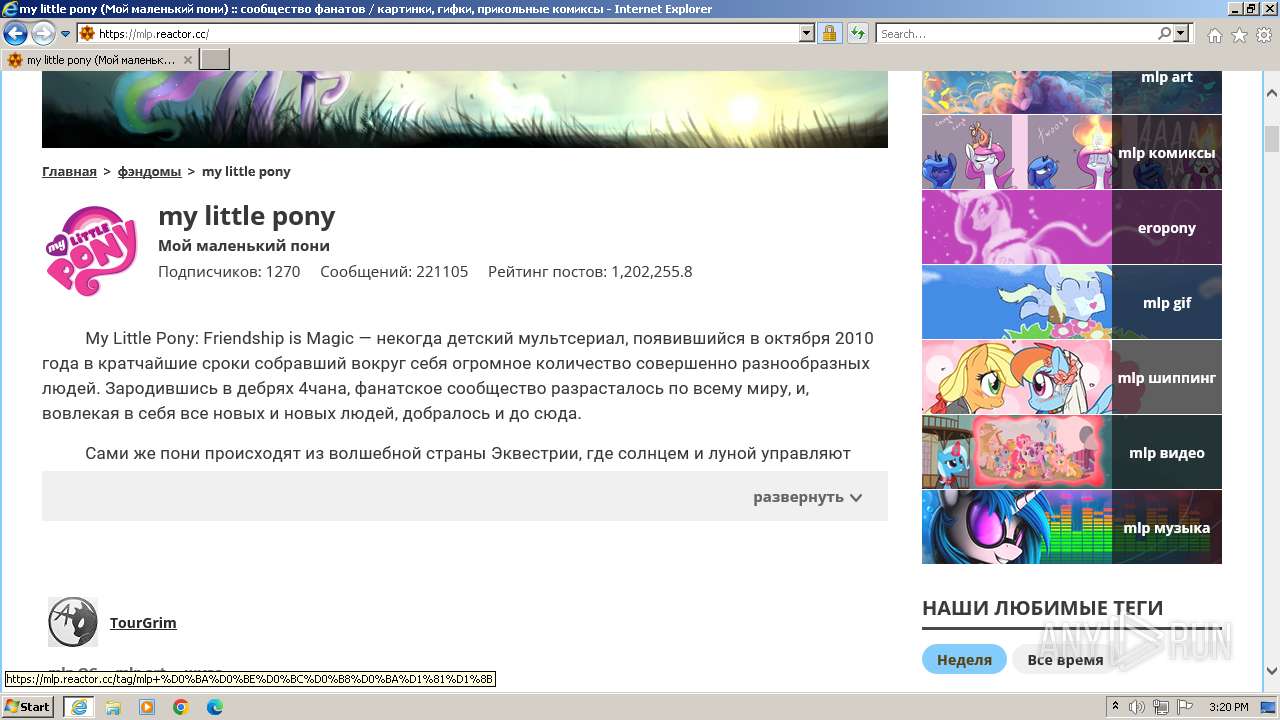
Task: Open the Windows Start menu
Action: [28, 706]
